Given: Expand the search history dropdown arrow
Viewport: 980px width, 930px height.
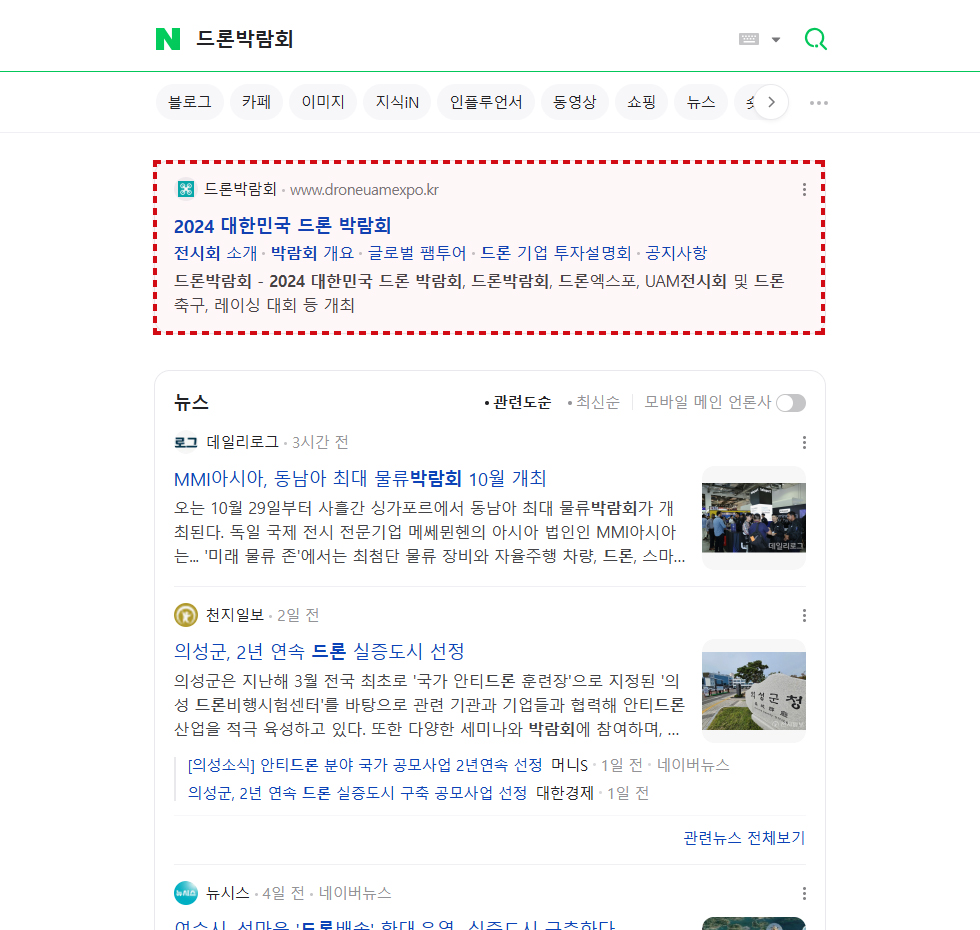Looking at the screenshot, I should click(x=776, y=39).
